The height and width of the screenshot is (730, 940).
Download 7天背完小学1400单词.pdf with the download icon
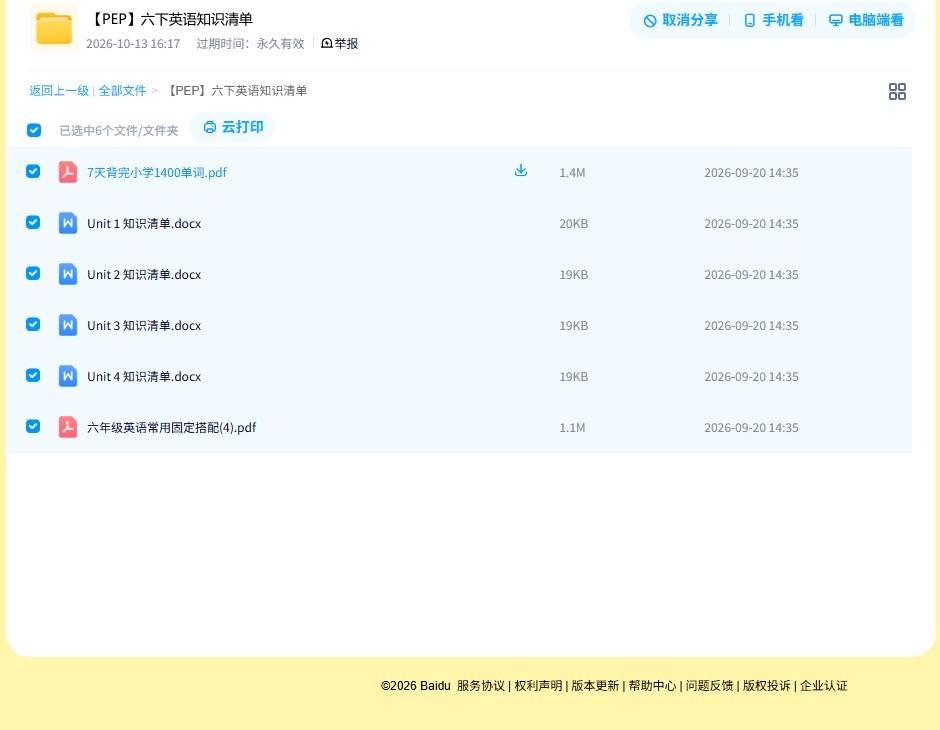(x=521, y=170)
